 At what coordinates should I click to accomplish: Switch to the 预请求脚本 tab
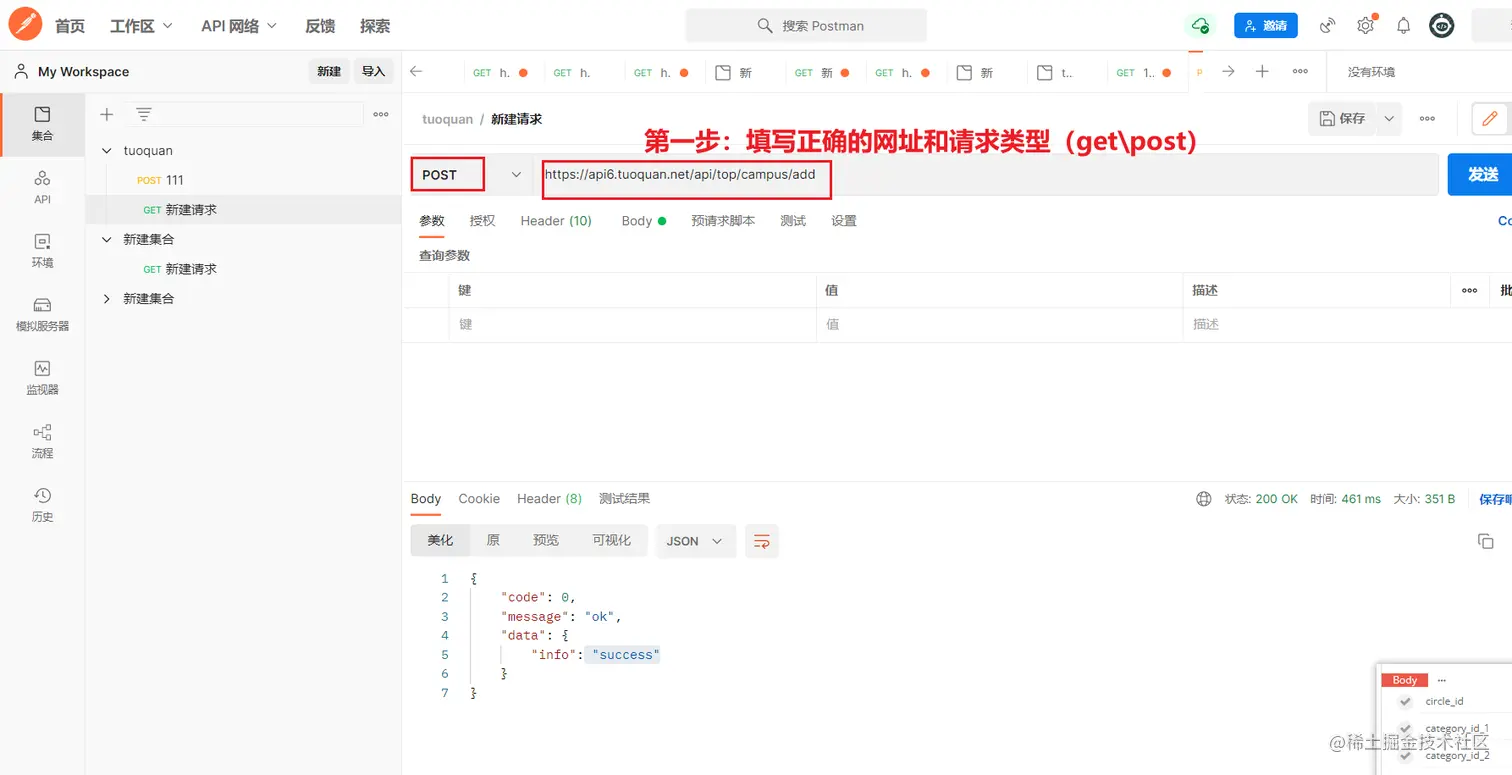723,221
